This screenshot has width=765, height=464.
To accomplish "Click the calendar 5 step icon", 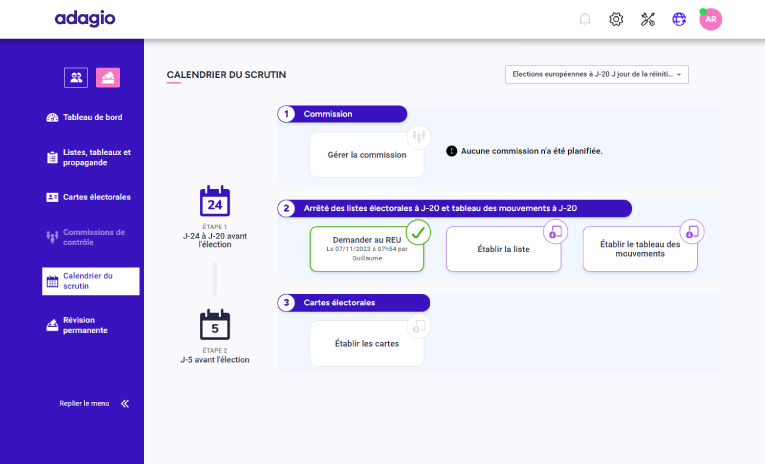I will coord(215,324).
